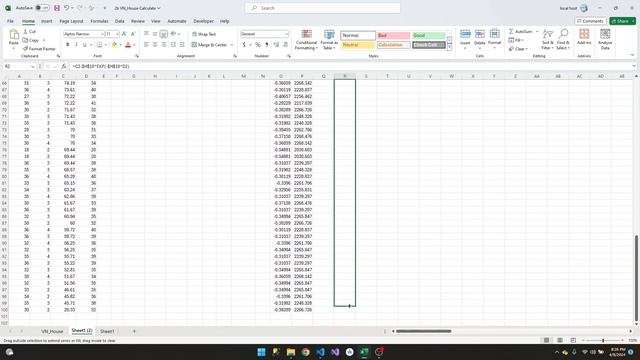Expand AutoSum dropdown arrow
The width and height of the screenshot is (640, 360).
537,31
